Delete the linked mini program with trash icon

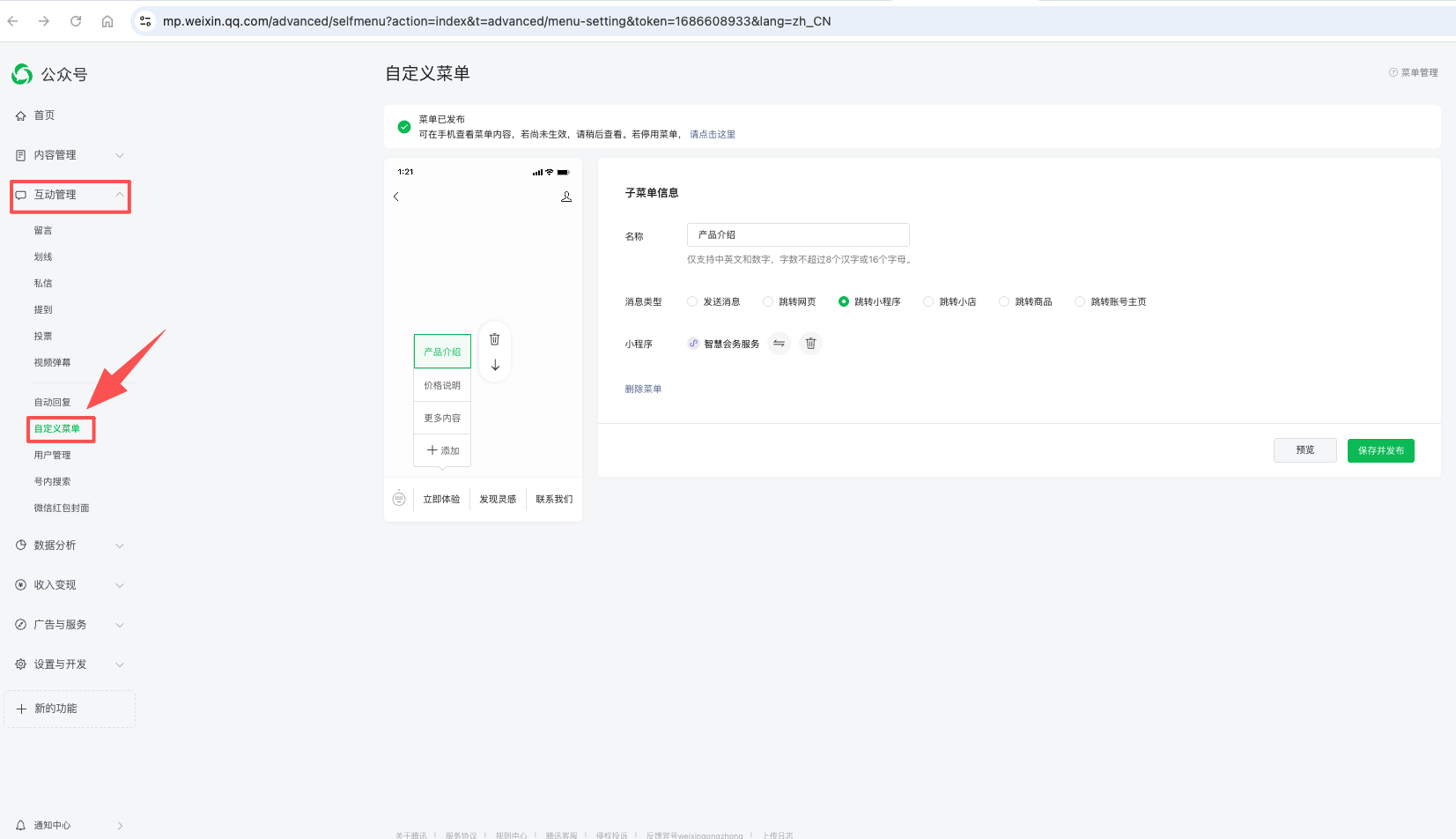click(810, 344)
